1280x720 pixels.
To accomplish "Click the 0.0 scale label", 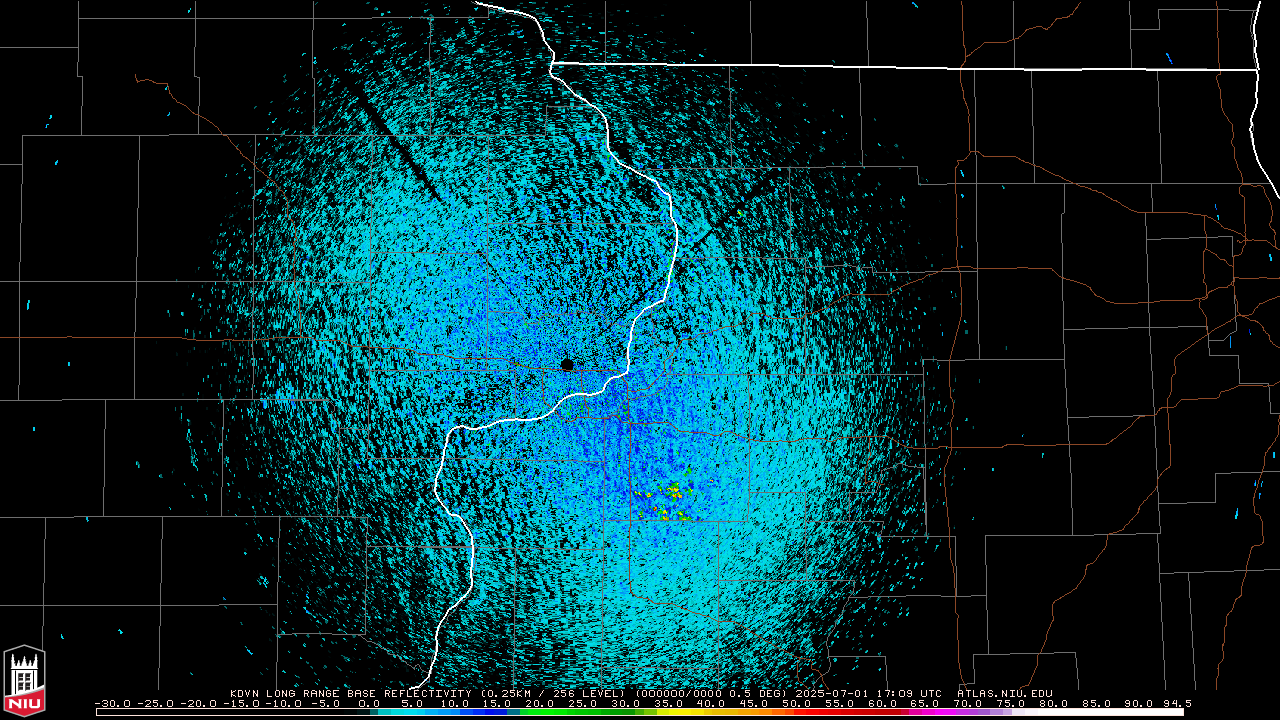I will pos(369,704).
